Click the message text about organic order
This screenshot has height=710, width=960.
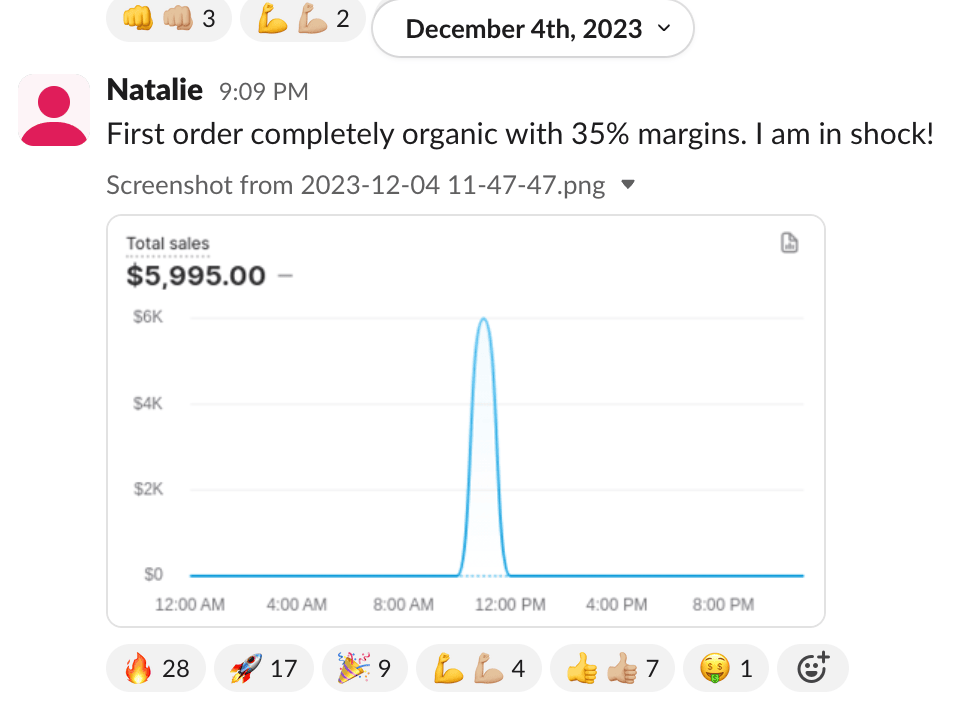pyautogui.click(x=520, y=134)
